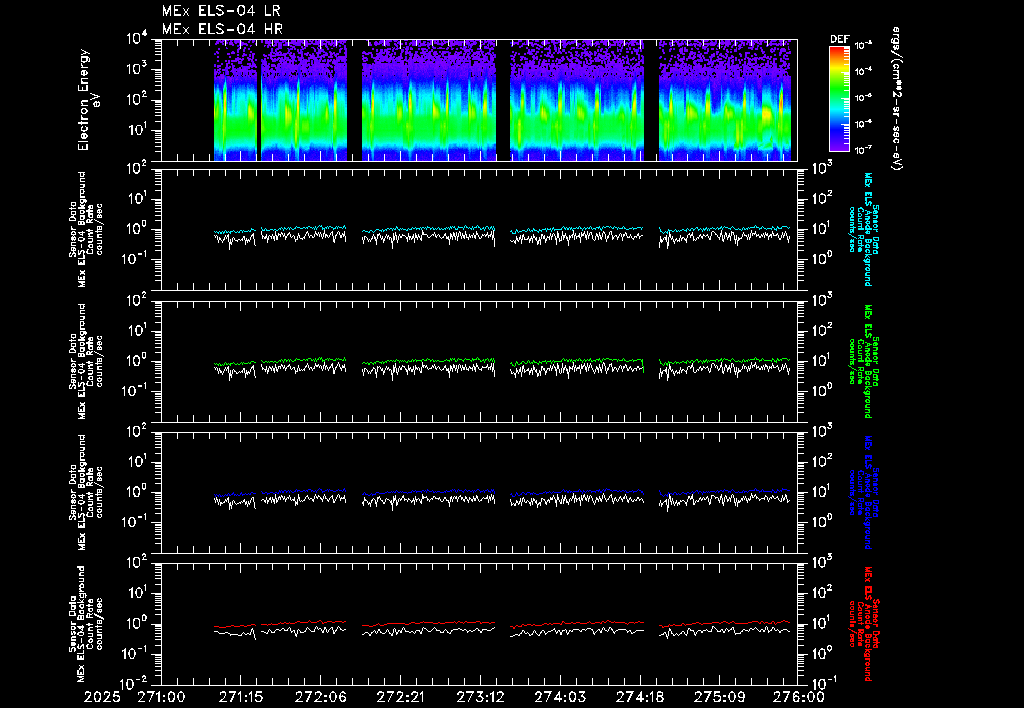Click the 10^-7 tick label on the color bar
This screenshot has height=708, width=1024.
tap(863, 150)
